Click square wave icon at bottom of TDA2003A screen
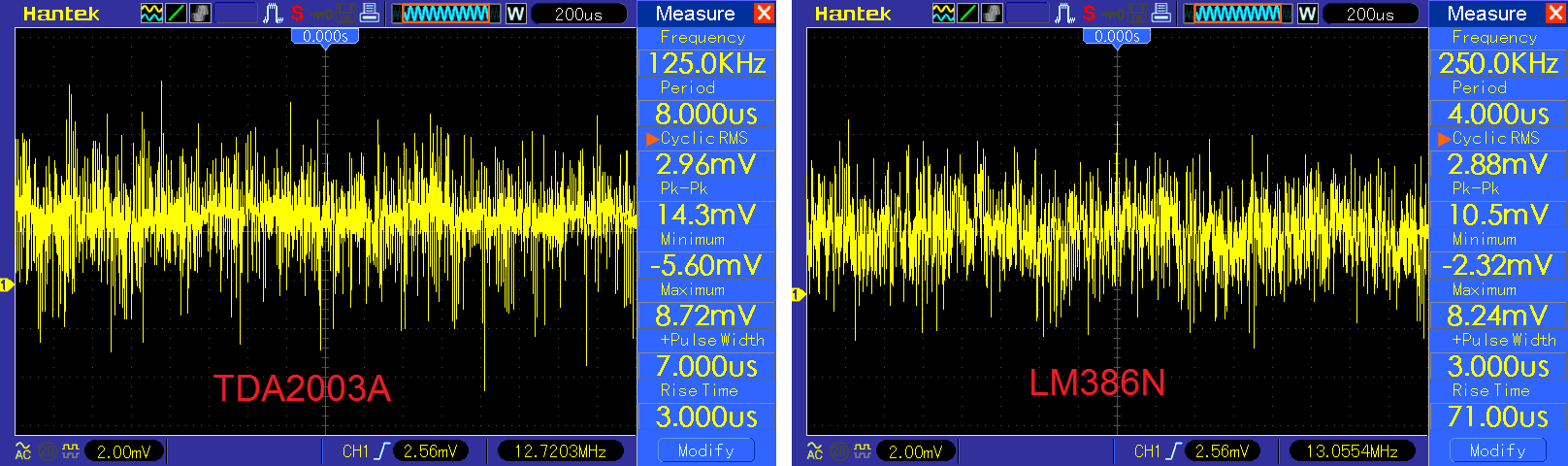Image resolution: width=1568 pixels, height=466 pixels. click(x=70, y=450)
